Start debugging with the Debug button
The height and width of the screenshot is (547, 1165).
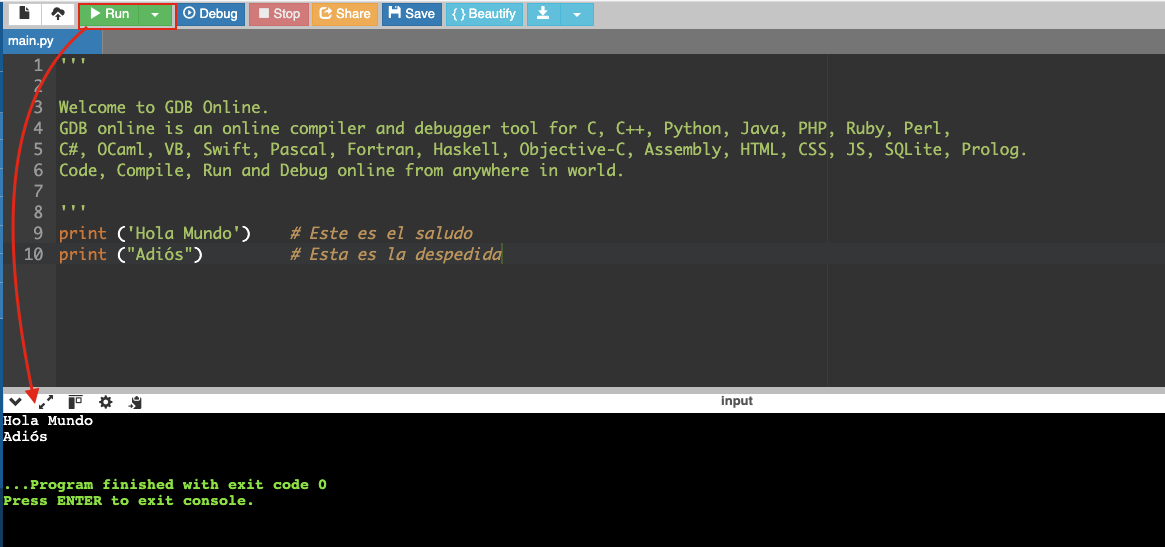coord(210,14)
